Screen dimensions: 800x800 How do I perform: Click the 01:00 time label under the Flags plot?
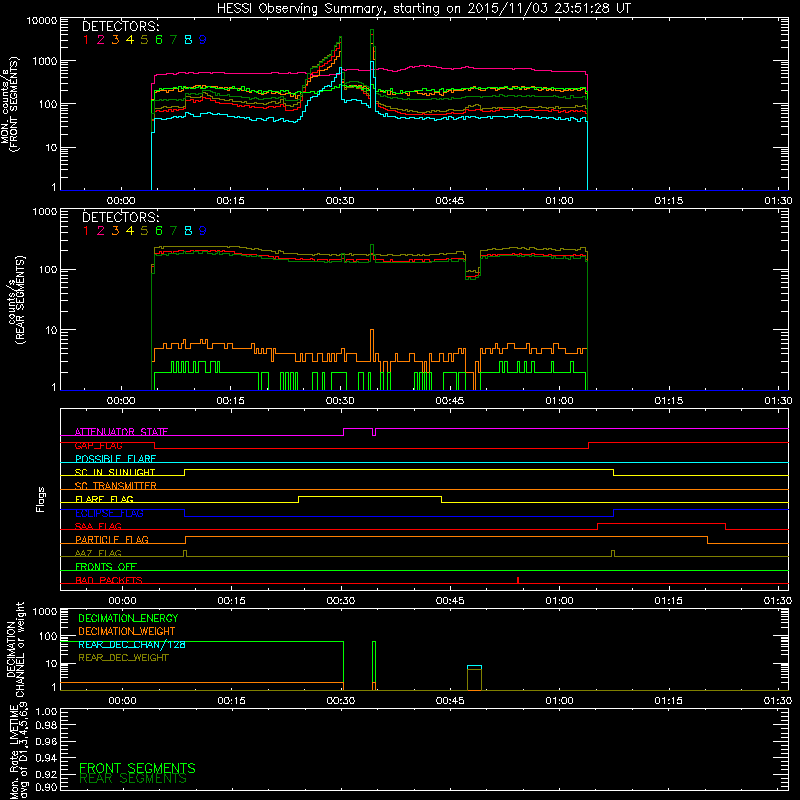click(559, 601)
